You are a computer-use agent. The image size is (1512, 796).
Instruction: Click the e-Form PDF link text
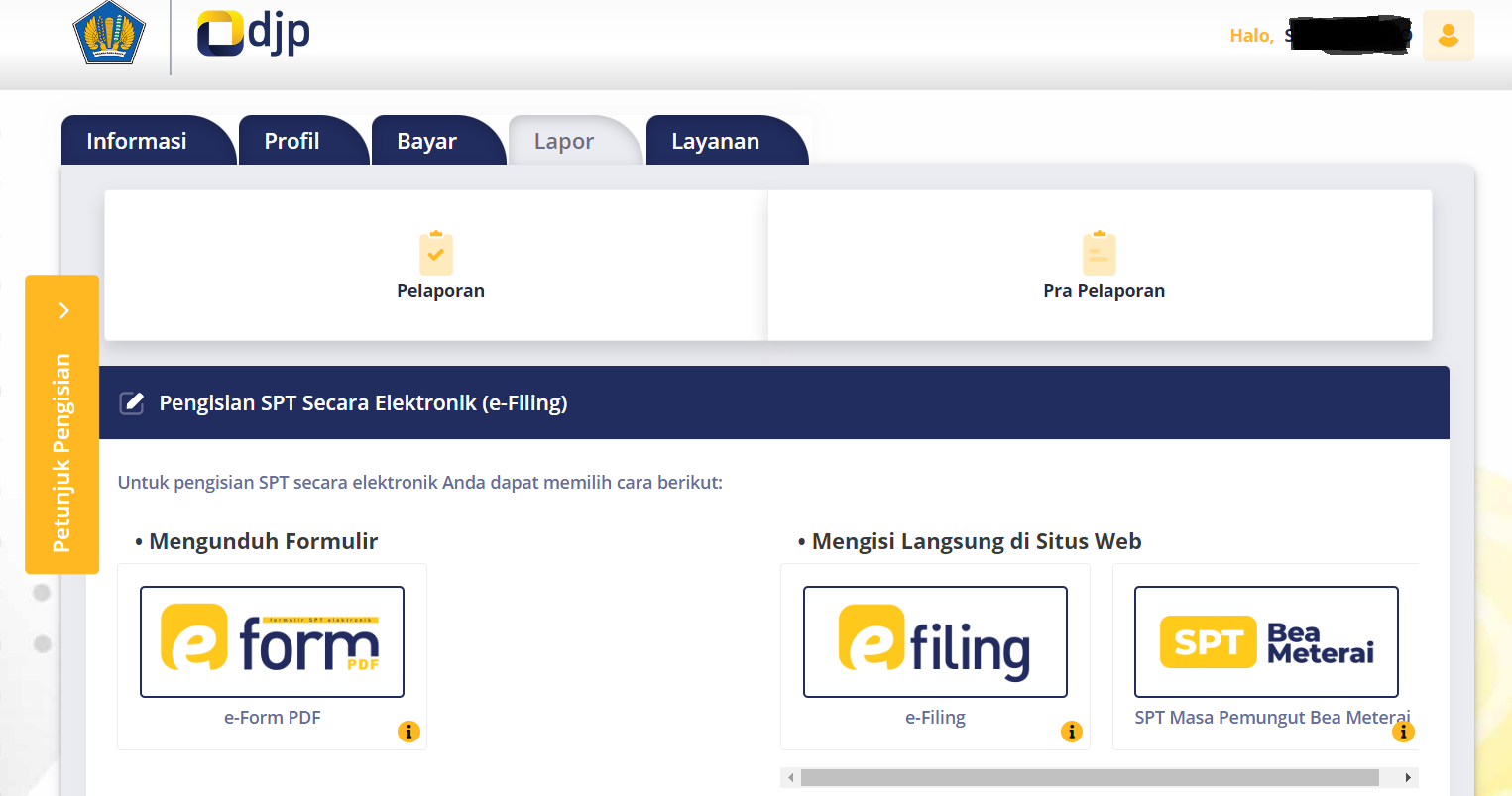(273, 718)
